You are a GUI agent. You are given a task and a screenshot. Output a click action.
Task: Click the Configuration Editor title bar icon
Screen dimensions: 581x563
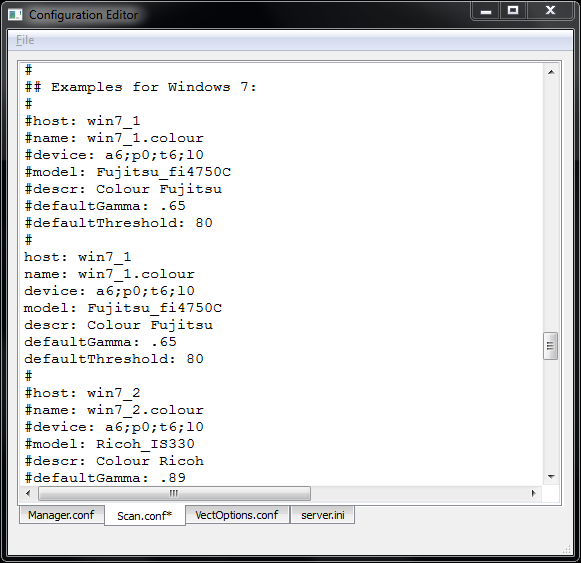(x=15, y=15)
